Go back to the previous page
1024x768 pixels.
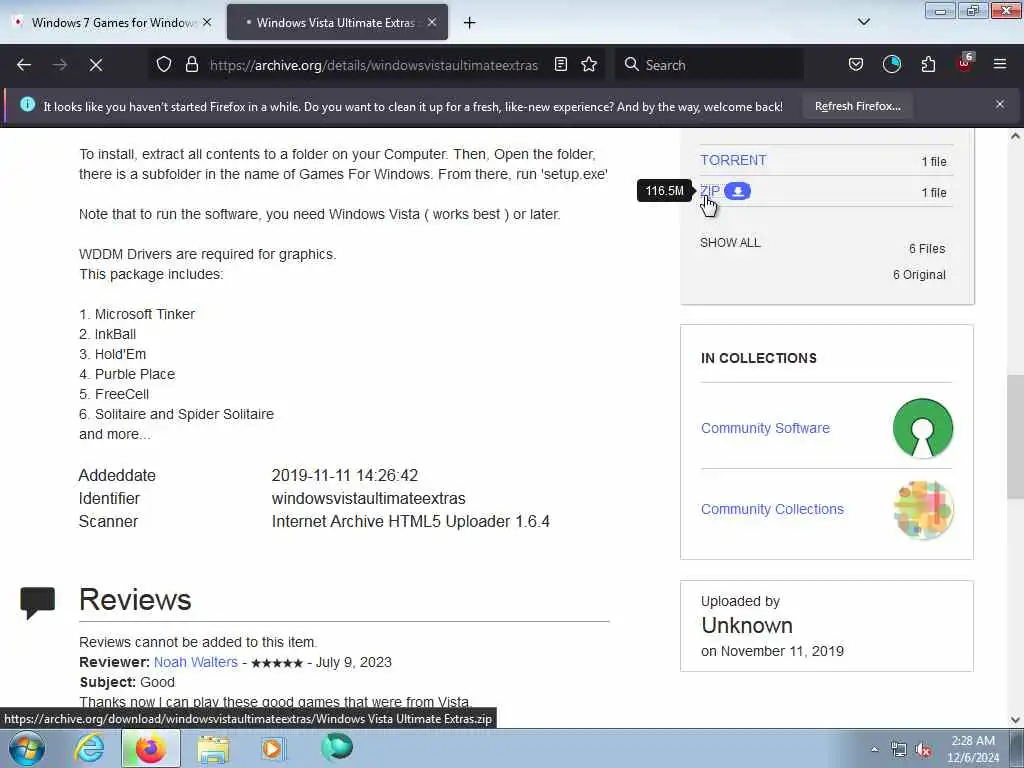[24, 65]
